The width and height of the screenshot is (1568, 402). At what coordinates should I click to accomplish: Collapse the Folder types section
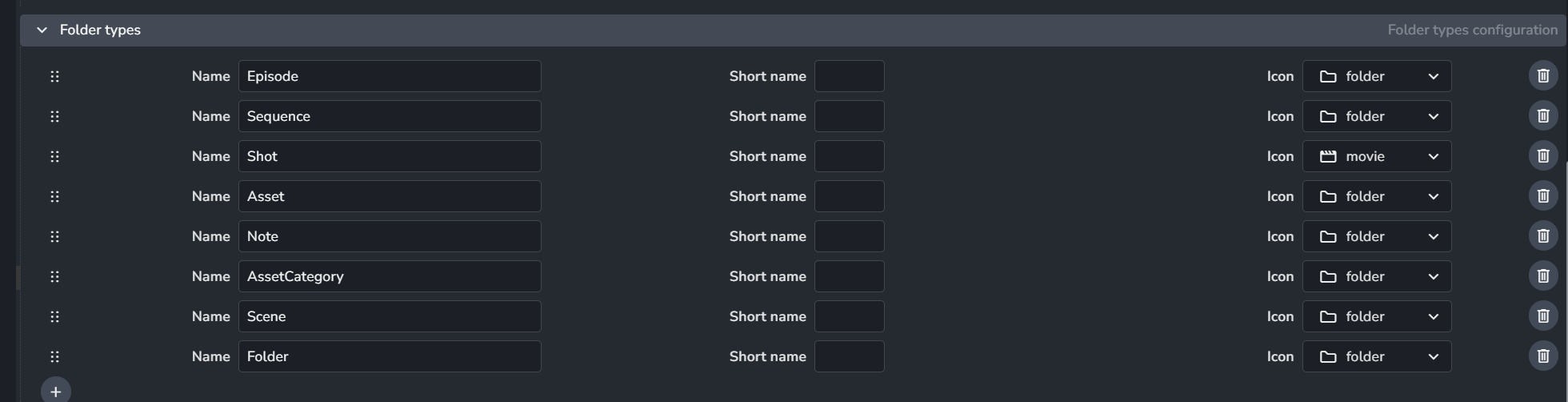pyautogui.click(x=42, y=30)
